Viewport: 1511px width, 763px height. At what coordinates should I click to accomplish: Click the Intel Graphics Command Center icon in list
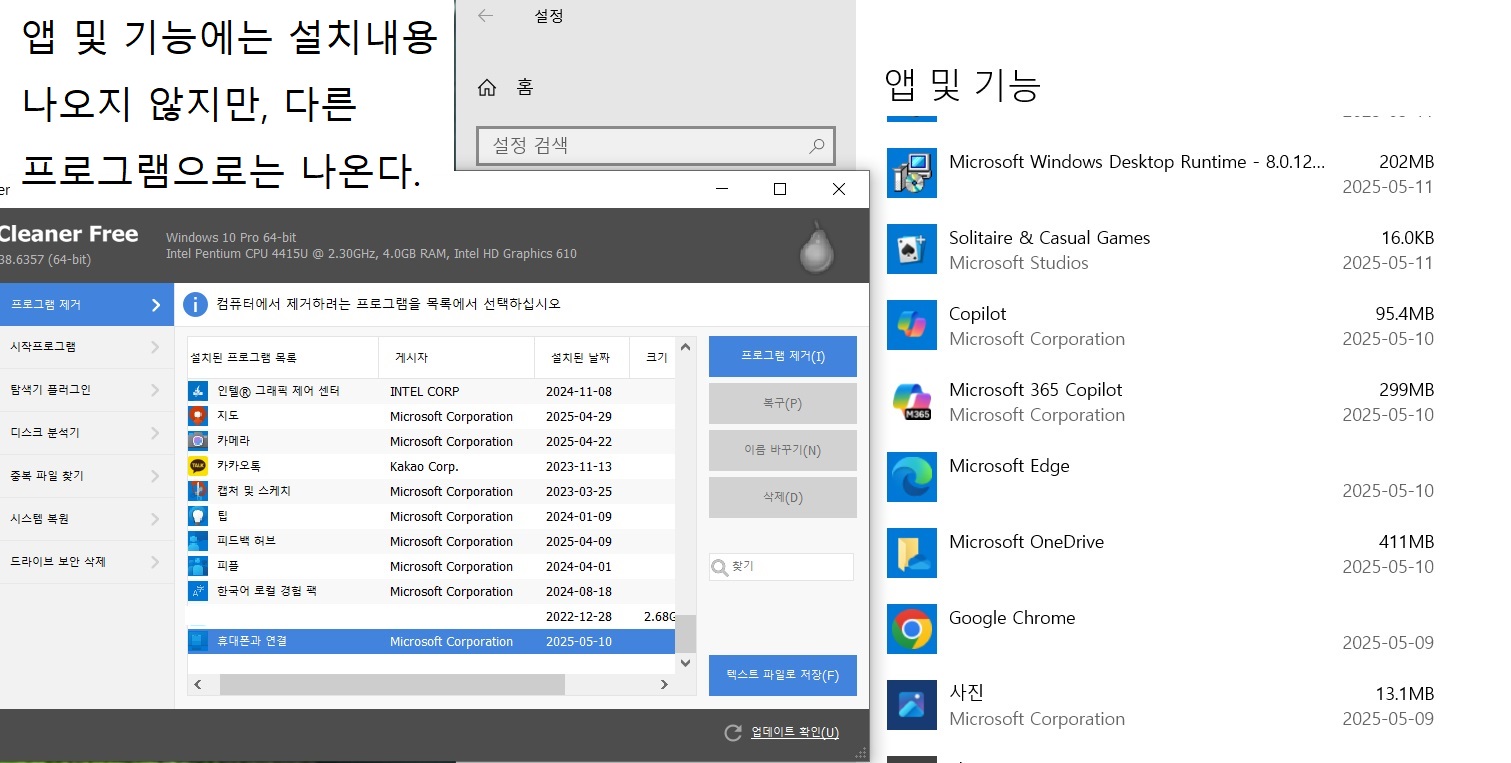click(197, 391)
